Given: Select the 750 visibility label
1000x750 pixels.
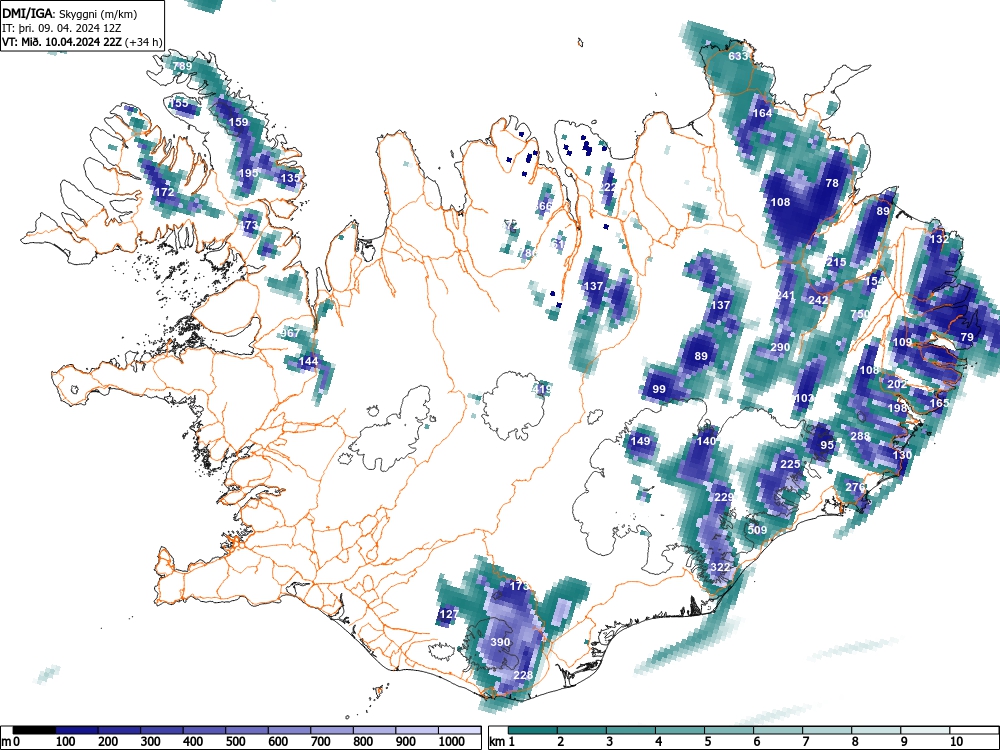Looking at the screenshot, I should click(x=860, y=314).
